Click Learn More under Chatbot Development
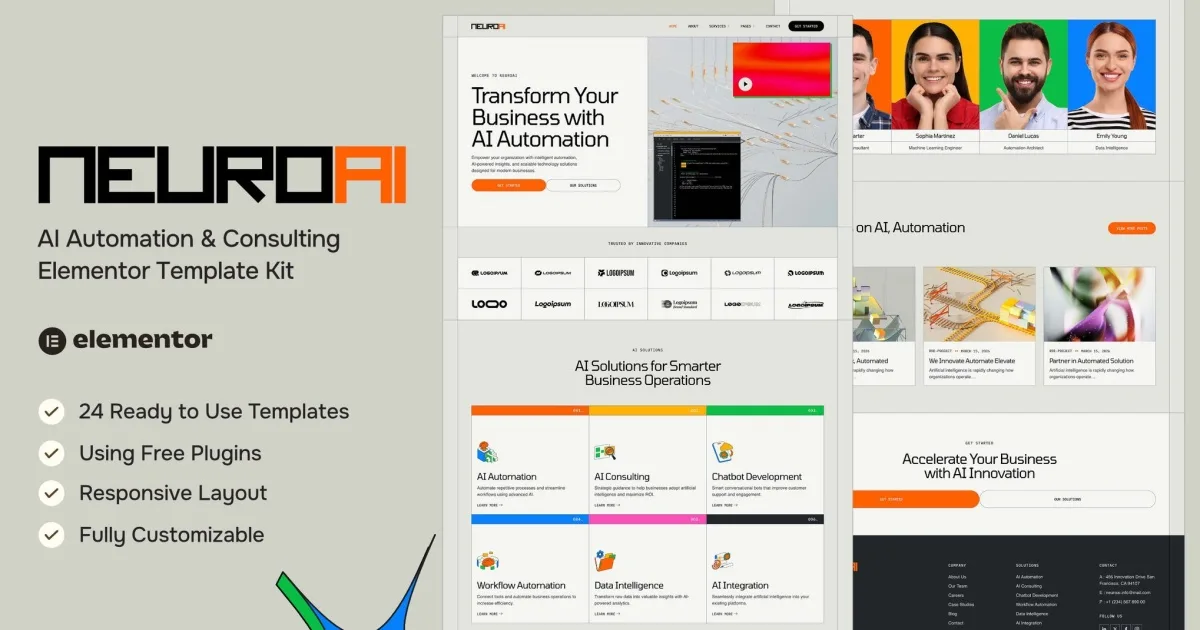 724,505
